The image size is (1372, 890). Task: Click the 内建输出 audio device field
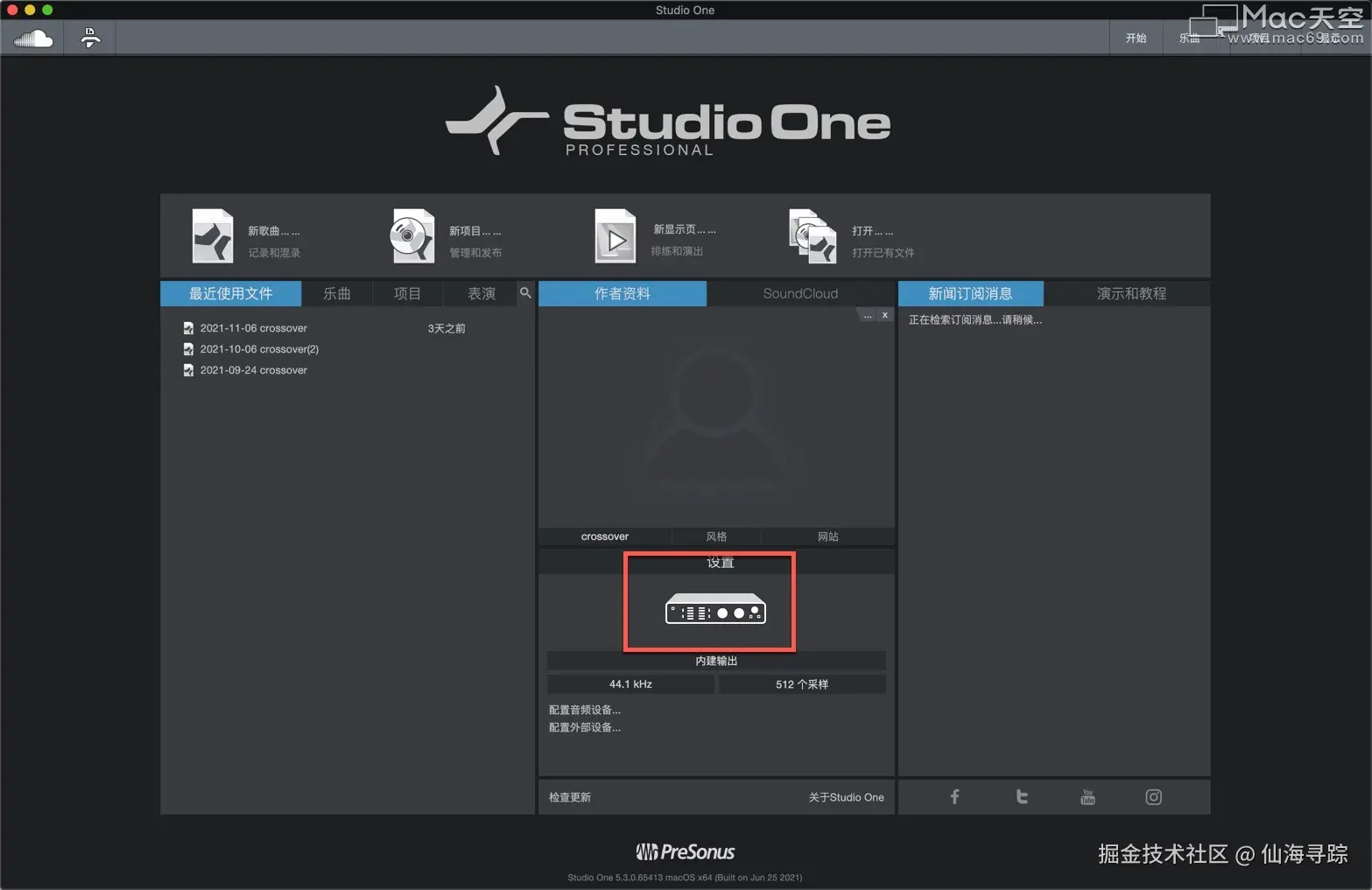pyautogui.click(x=716, y=661)
